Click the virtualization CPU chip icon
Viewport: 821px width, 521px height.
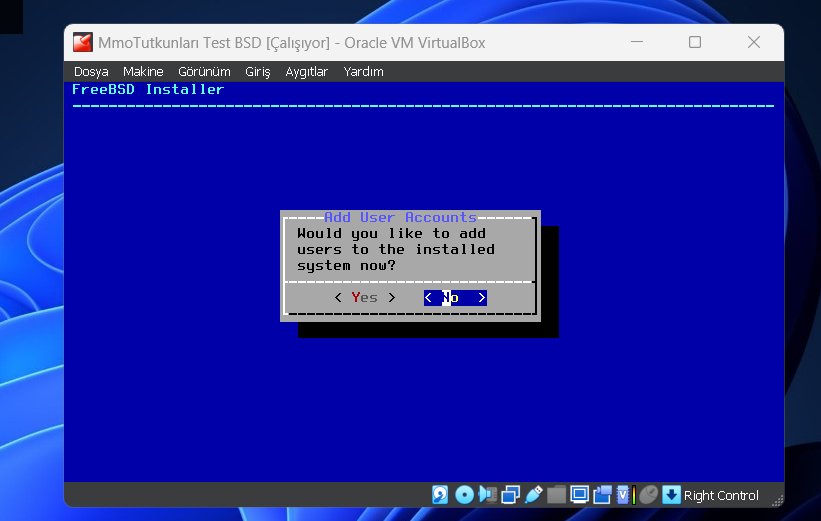[x=625, y=494]
